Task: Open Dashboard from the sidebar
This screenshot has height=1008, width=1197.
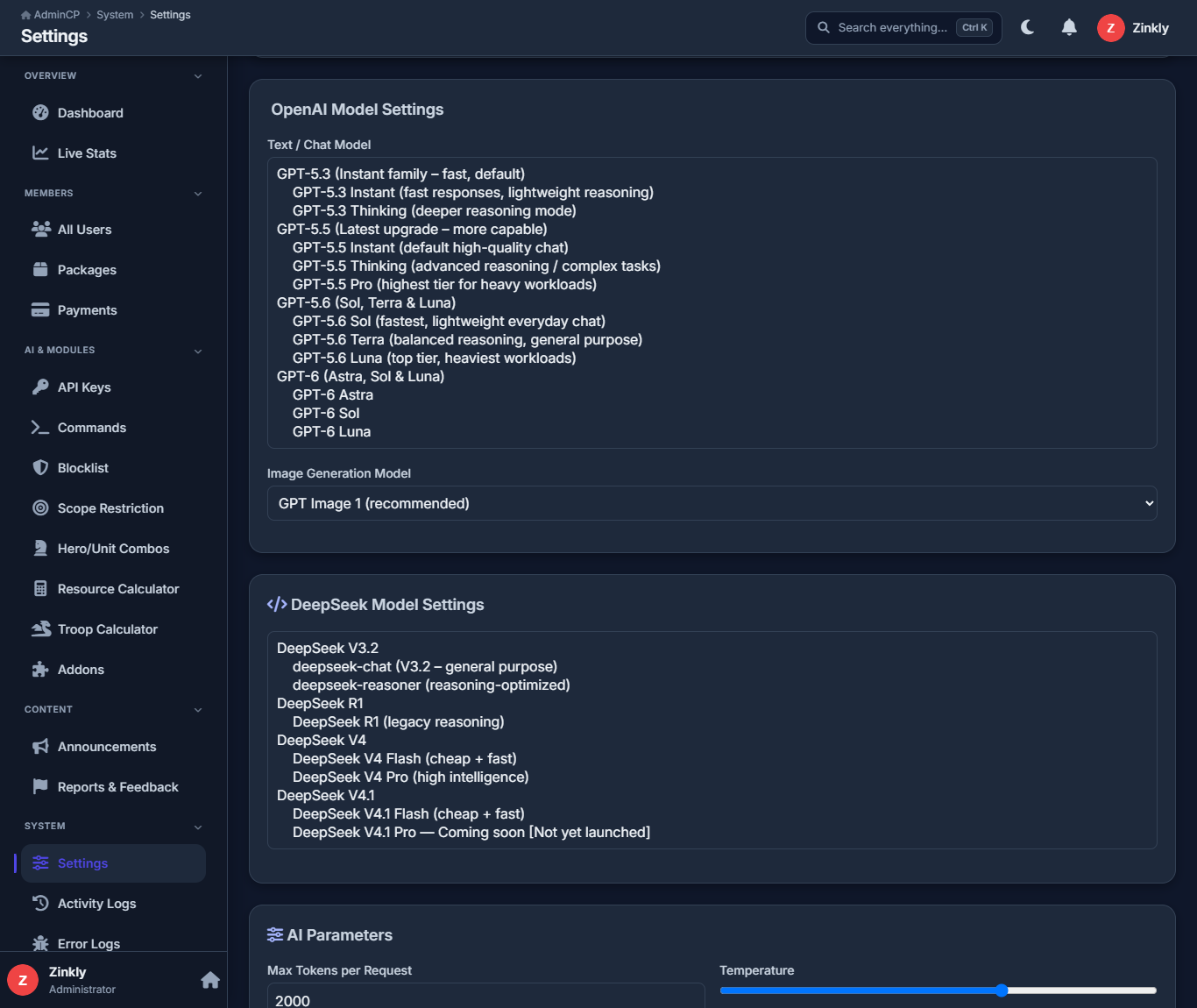Action: 113,112
